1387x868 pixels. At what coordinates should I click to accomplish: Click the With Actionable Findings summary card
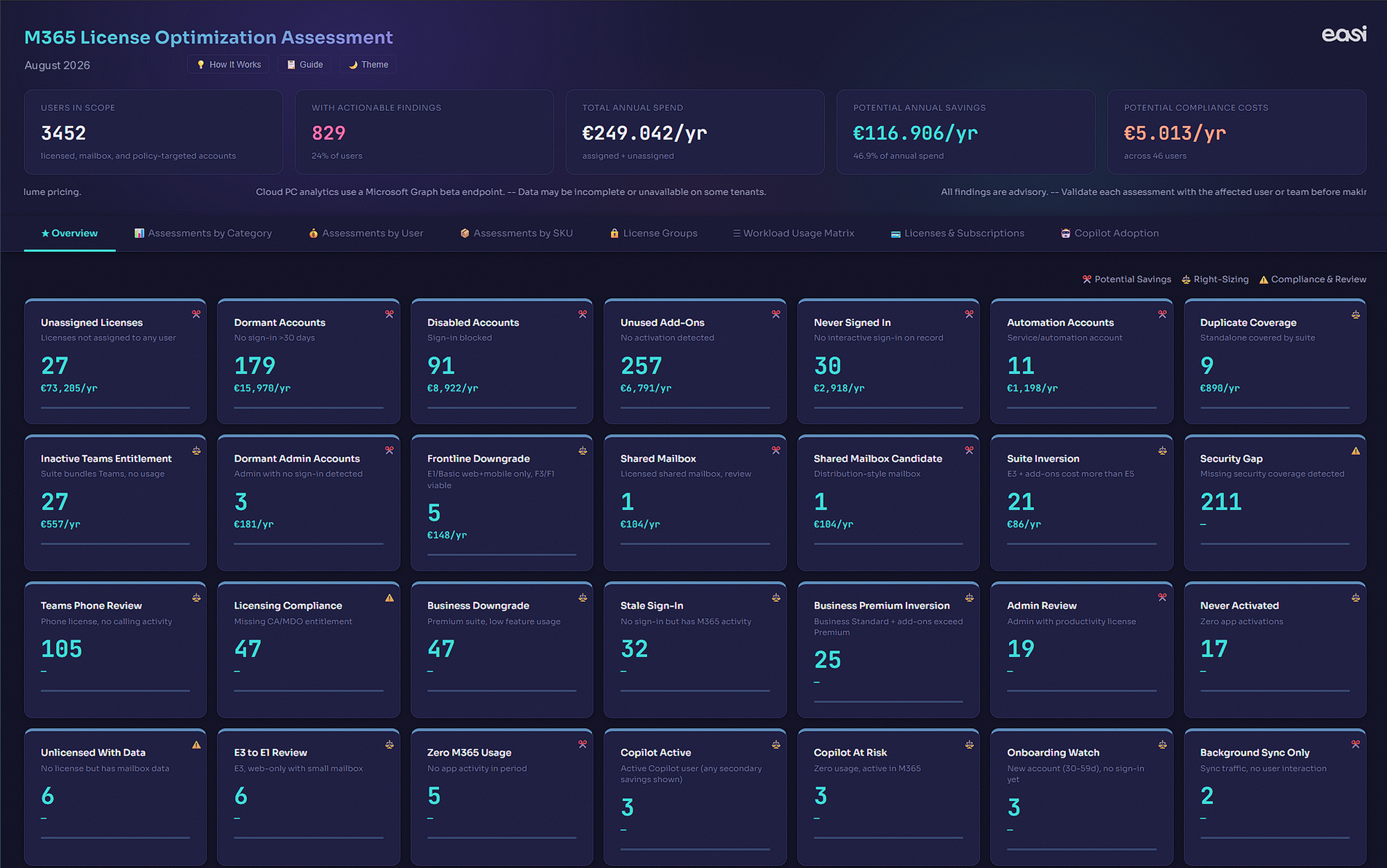pos(424,132)
